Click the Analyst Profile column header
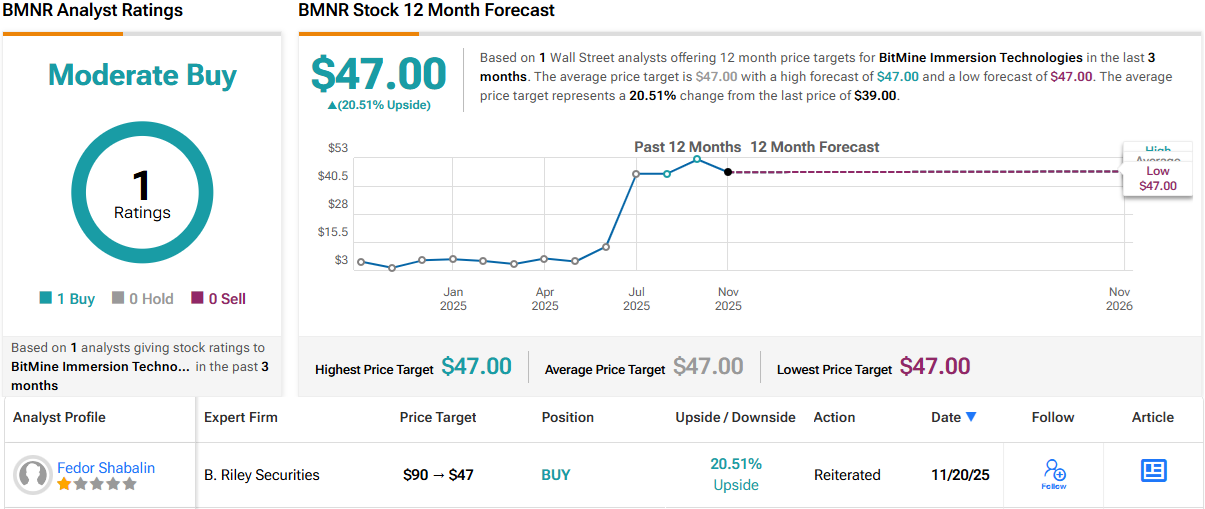Image resolution: width=1205 pixels, height=509 pixels. tap(59, 417)
